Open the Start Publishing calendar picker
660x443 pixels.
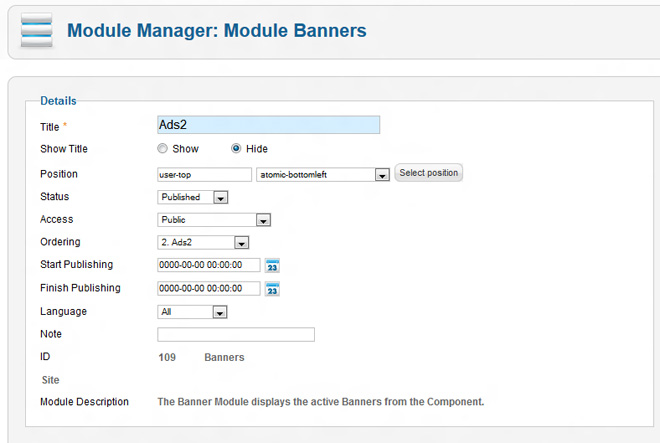(272, 265)
